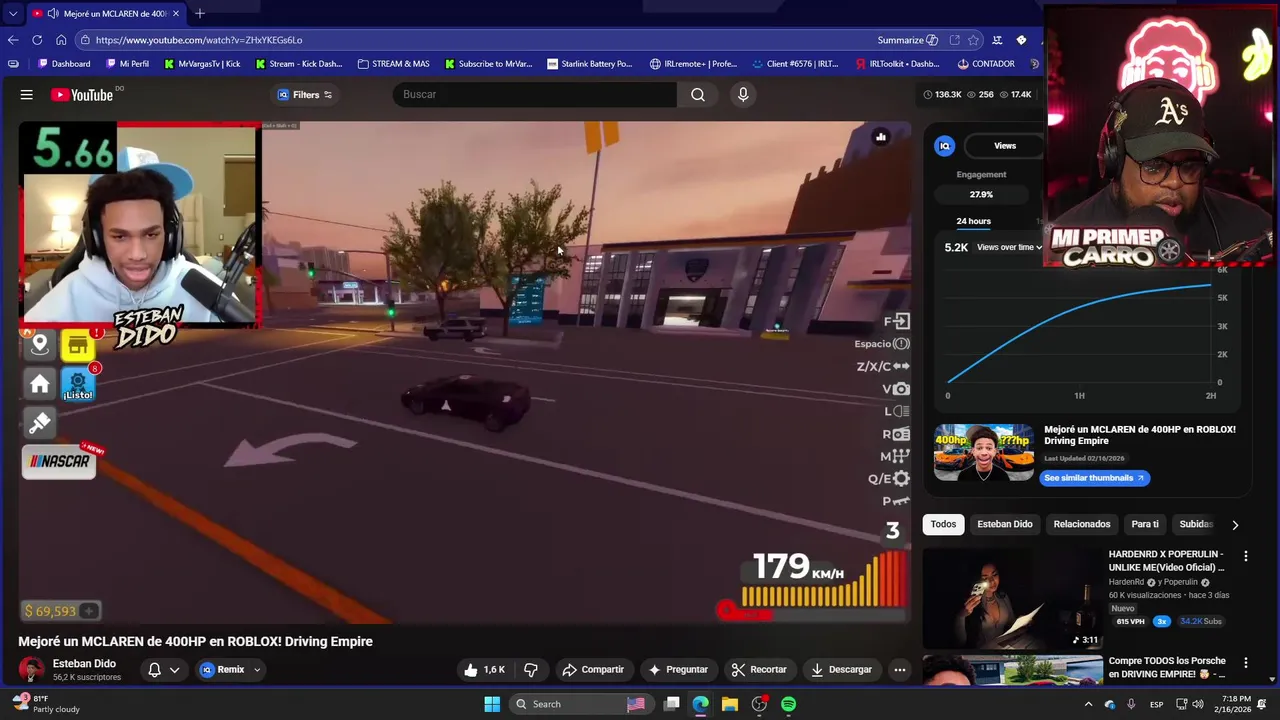Show hidden system tray icons chevron

click(1088, 704)
